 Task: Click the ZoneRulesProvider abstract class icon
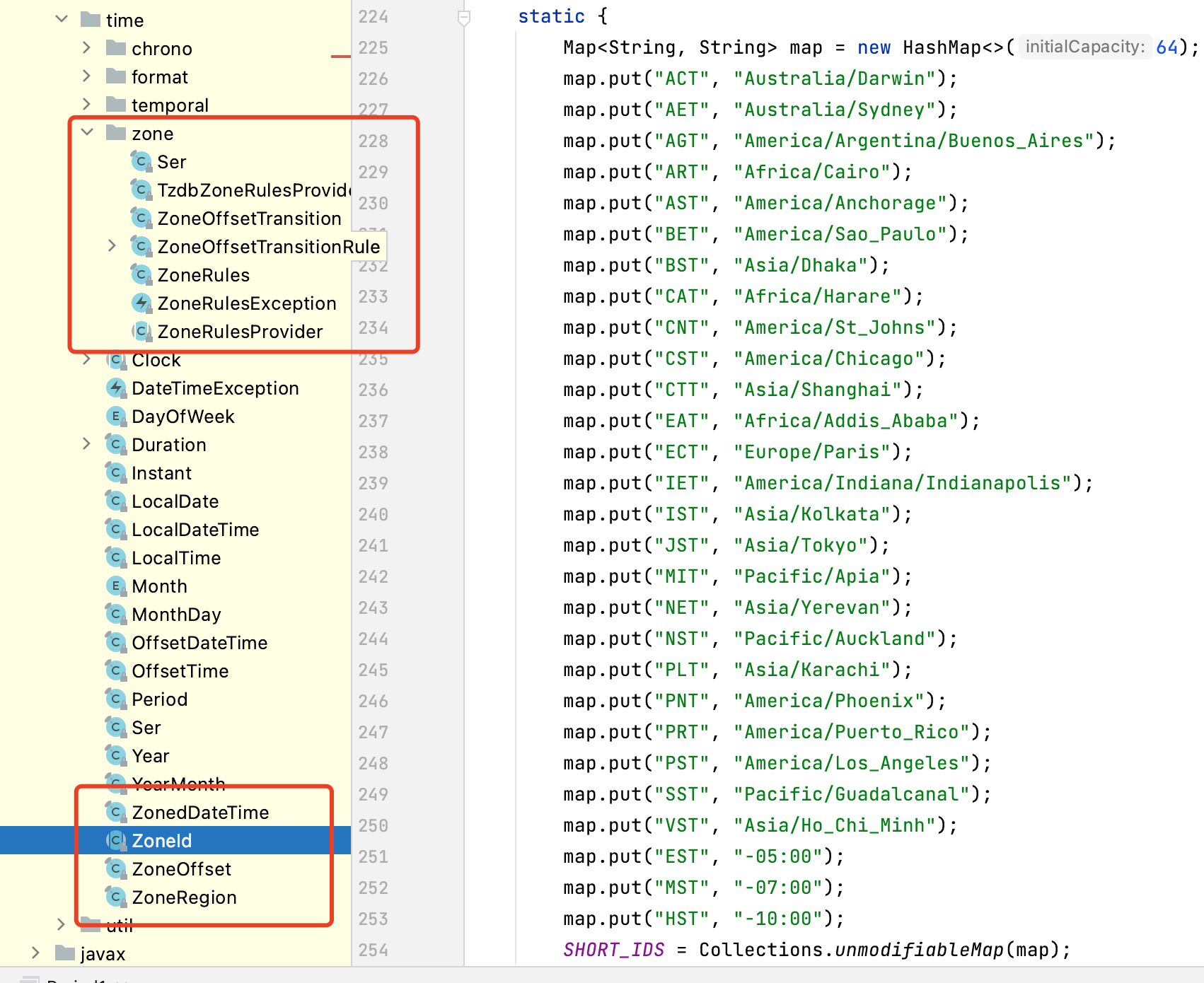[x=141, y=332]
